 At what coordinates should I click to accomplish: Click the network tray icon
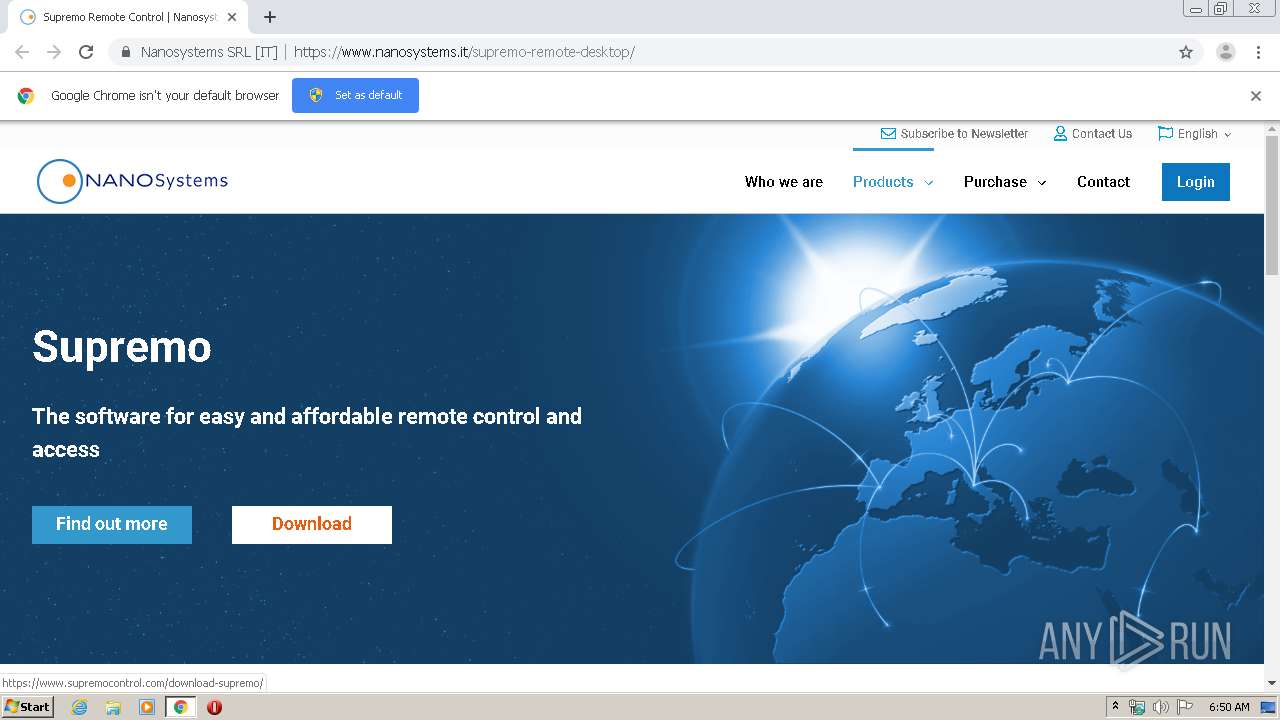(x=1137, y=707)
